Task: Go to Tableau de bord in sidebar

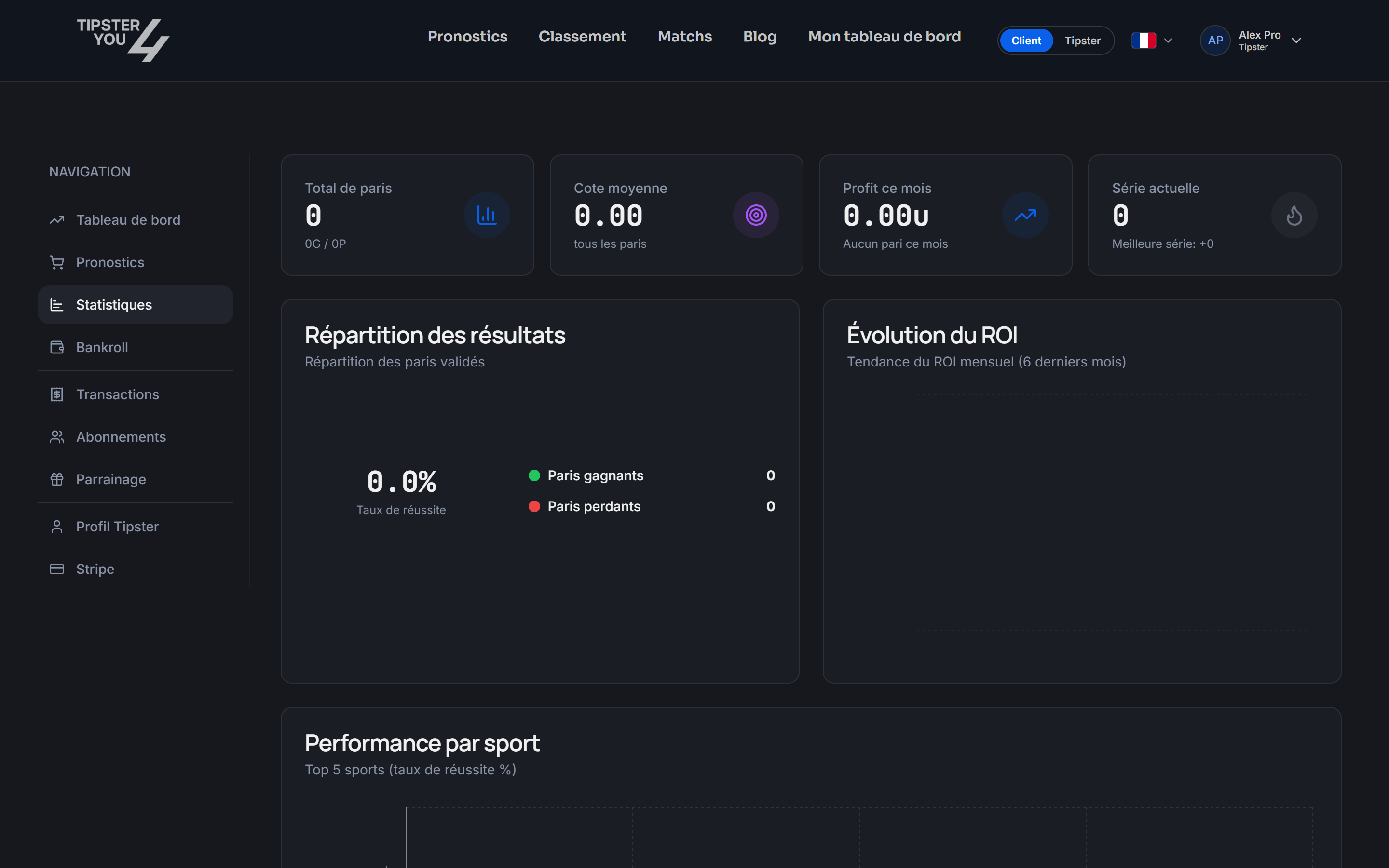Action: [x=136, y=220]
